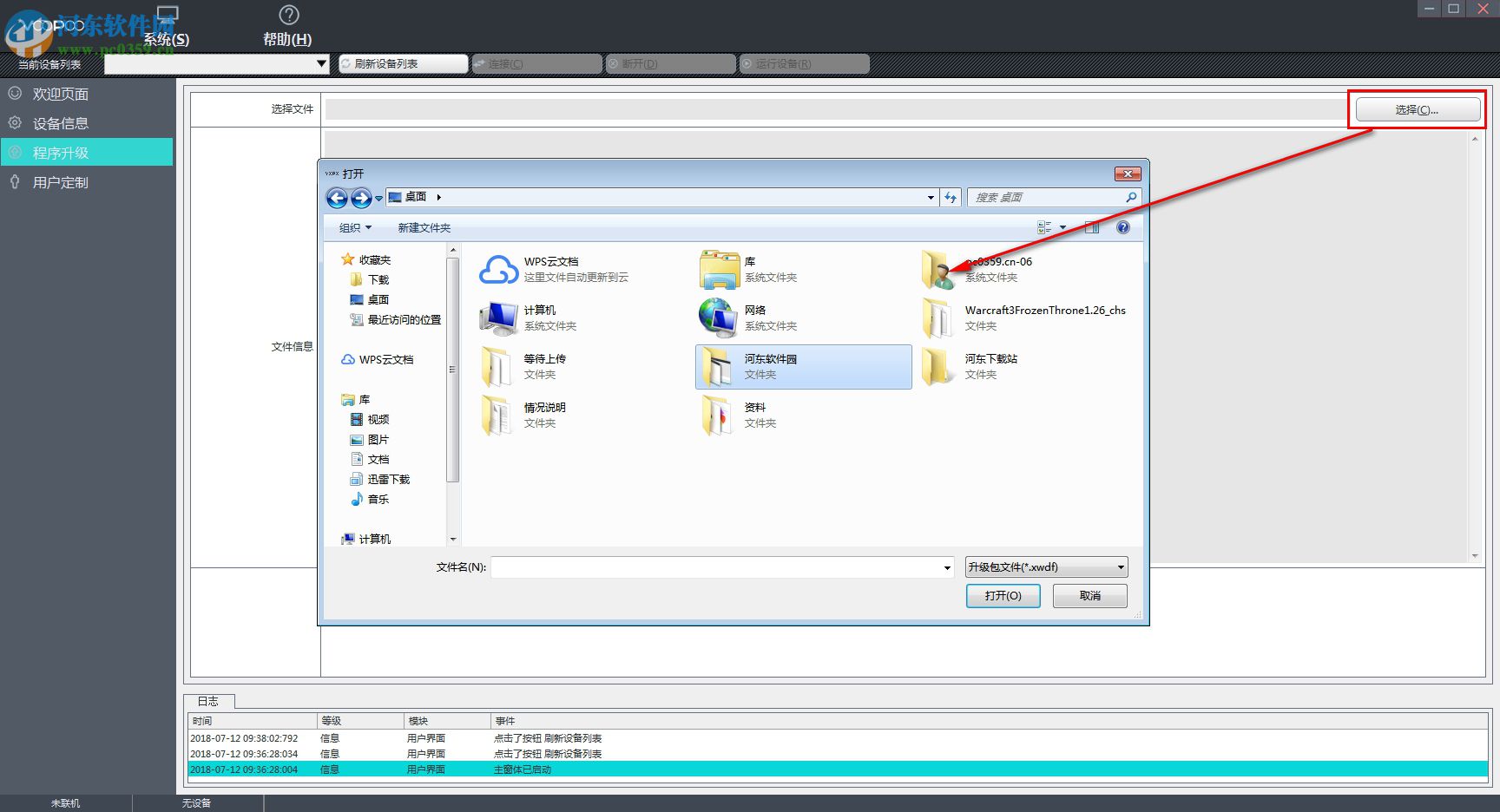Open the 组织 dropdown menu

(x=355, y=228)
